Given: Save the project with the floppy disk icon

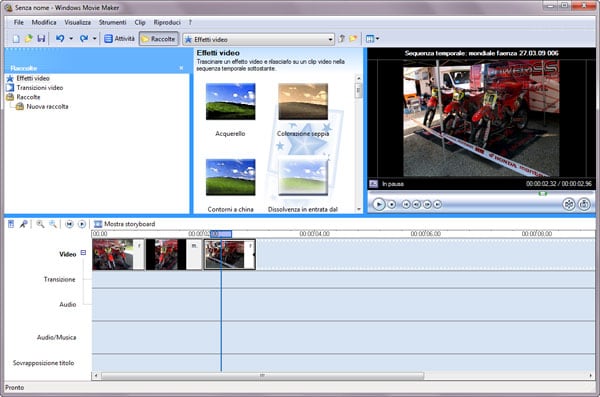Looking at the screenshot, I should [41, 39].
